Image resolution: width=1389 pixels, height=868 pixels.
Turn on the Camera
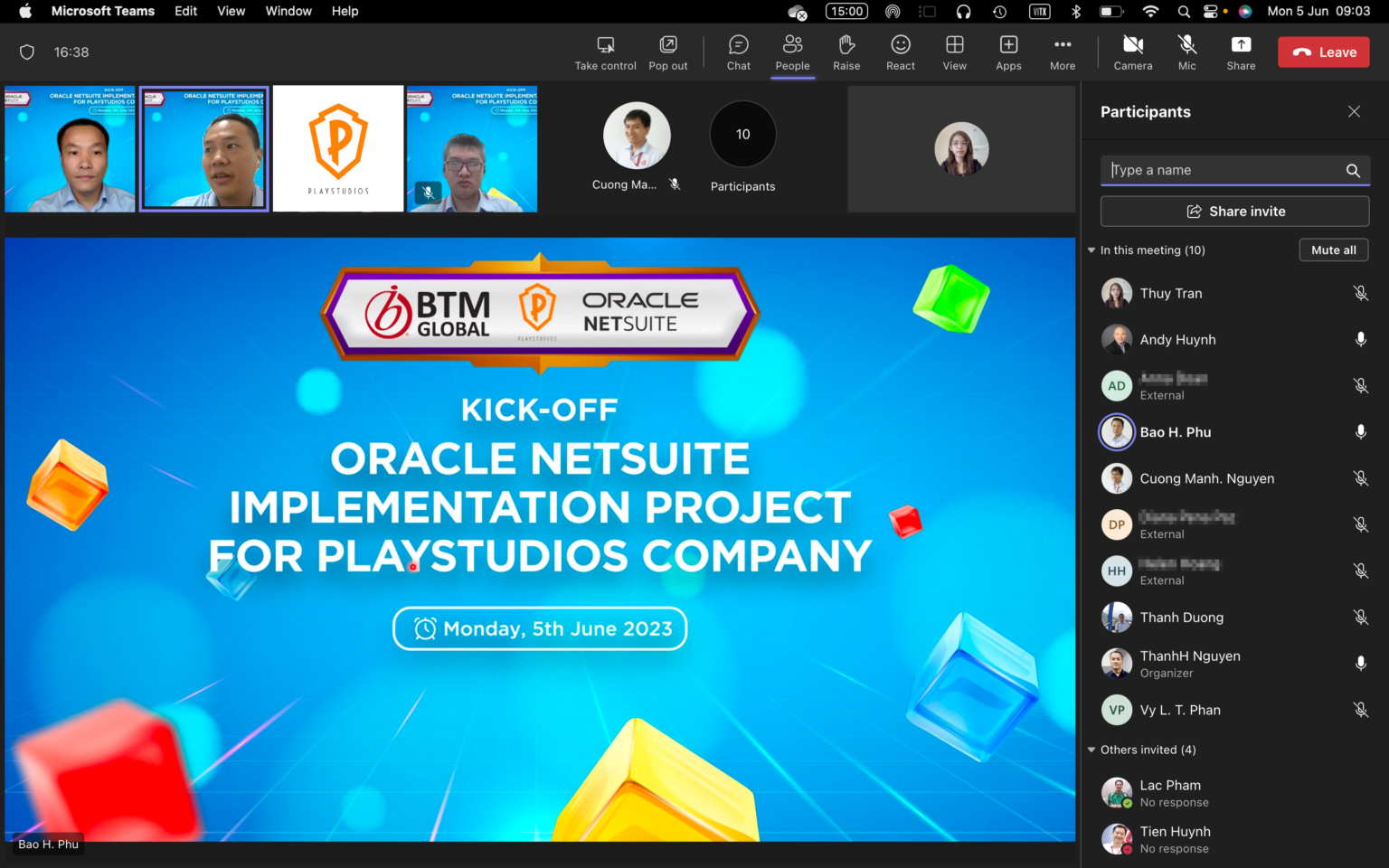[1133, 53]
